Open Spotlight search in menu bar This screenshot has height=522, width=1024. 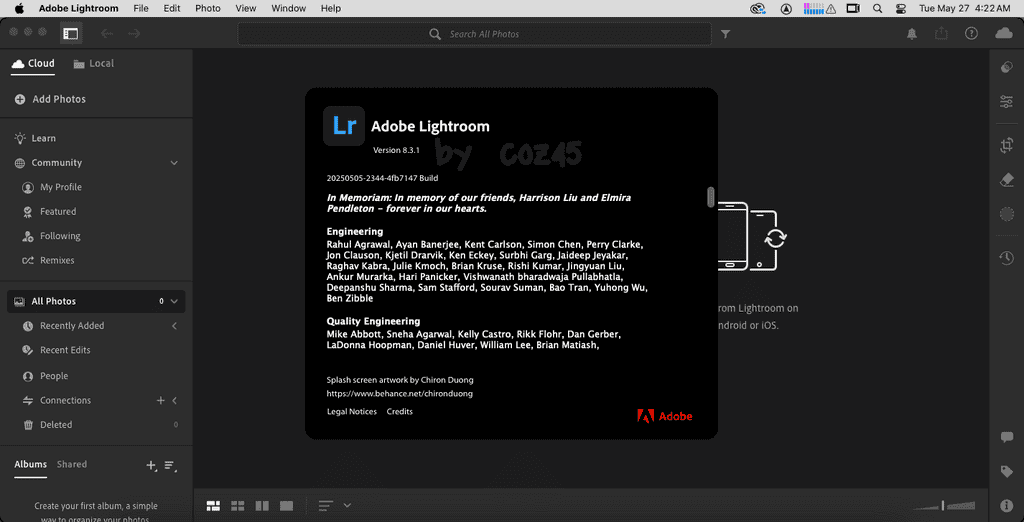[x=877, y=8]
